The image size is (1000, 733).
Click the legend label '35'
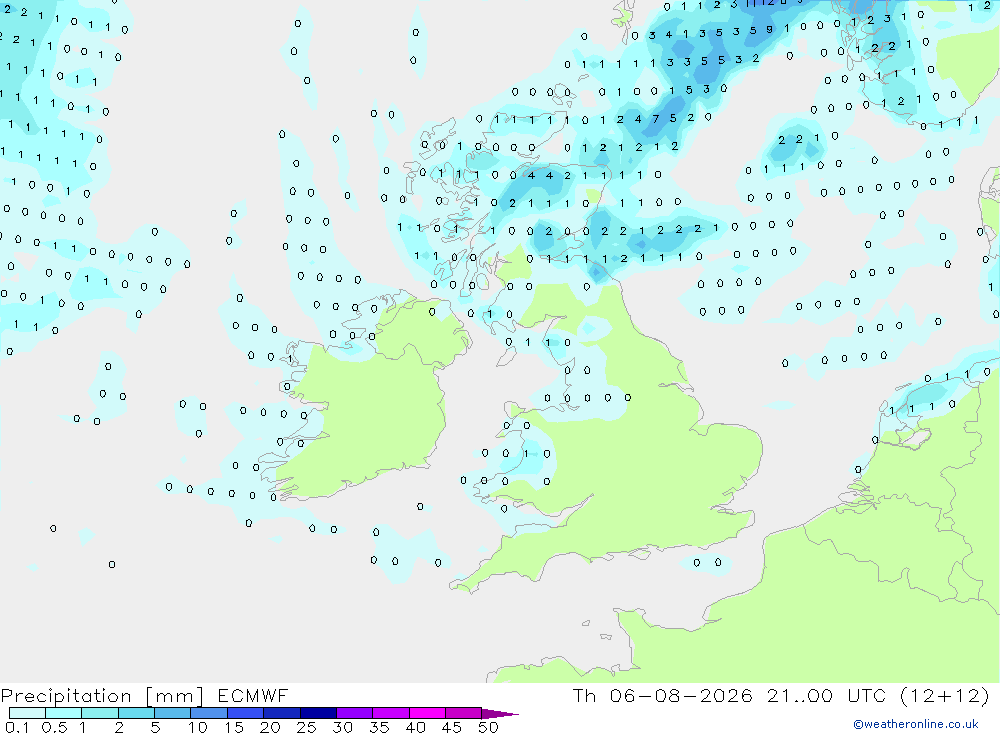click(379, 727)
